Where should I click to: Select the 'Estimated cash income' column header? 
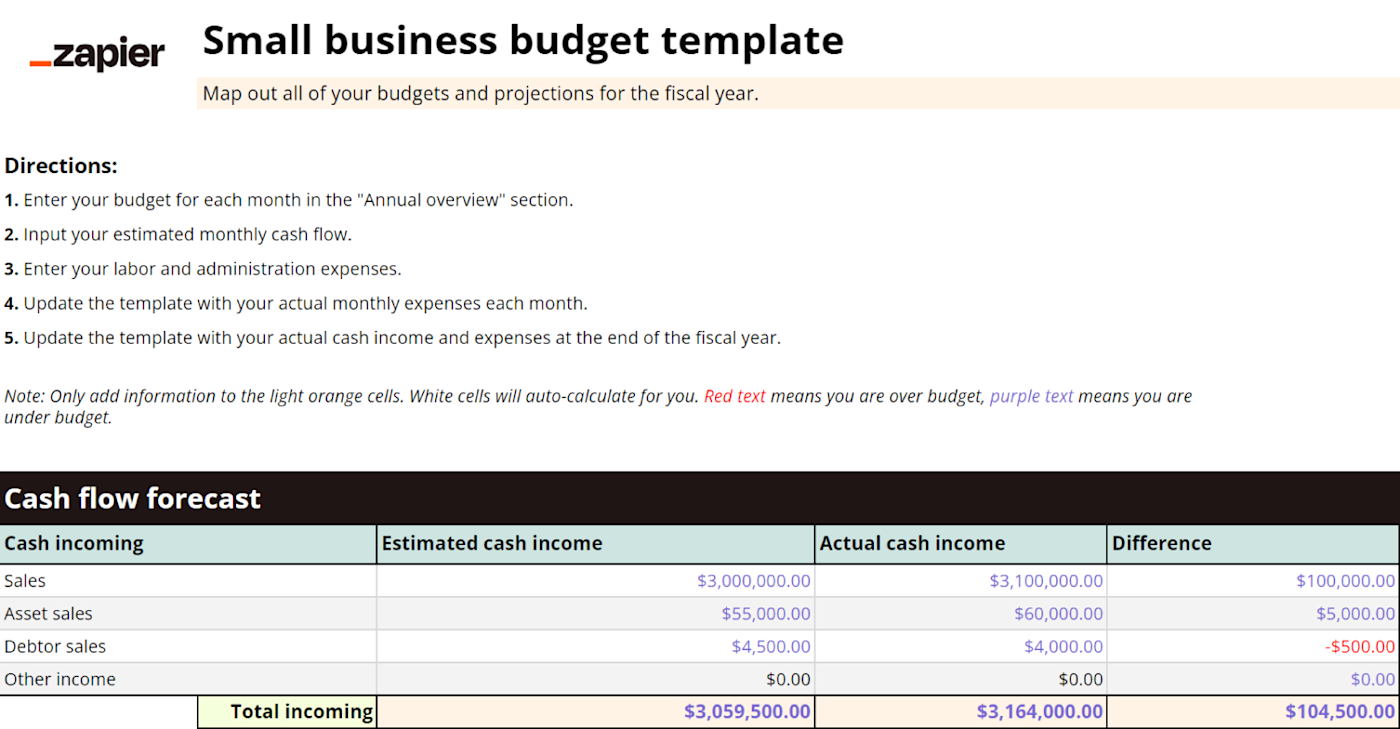[596, 544]
